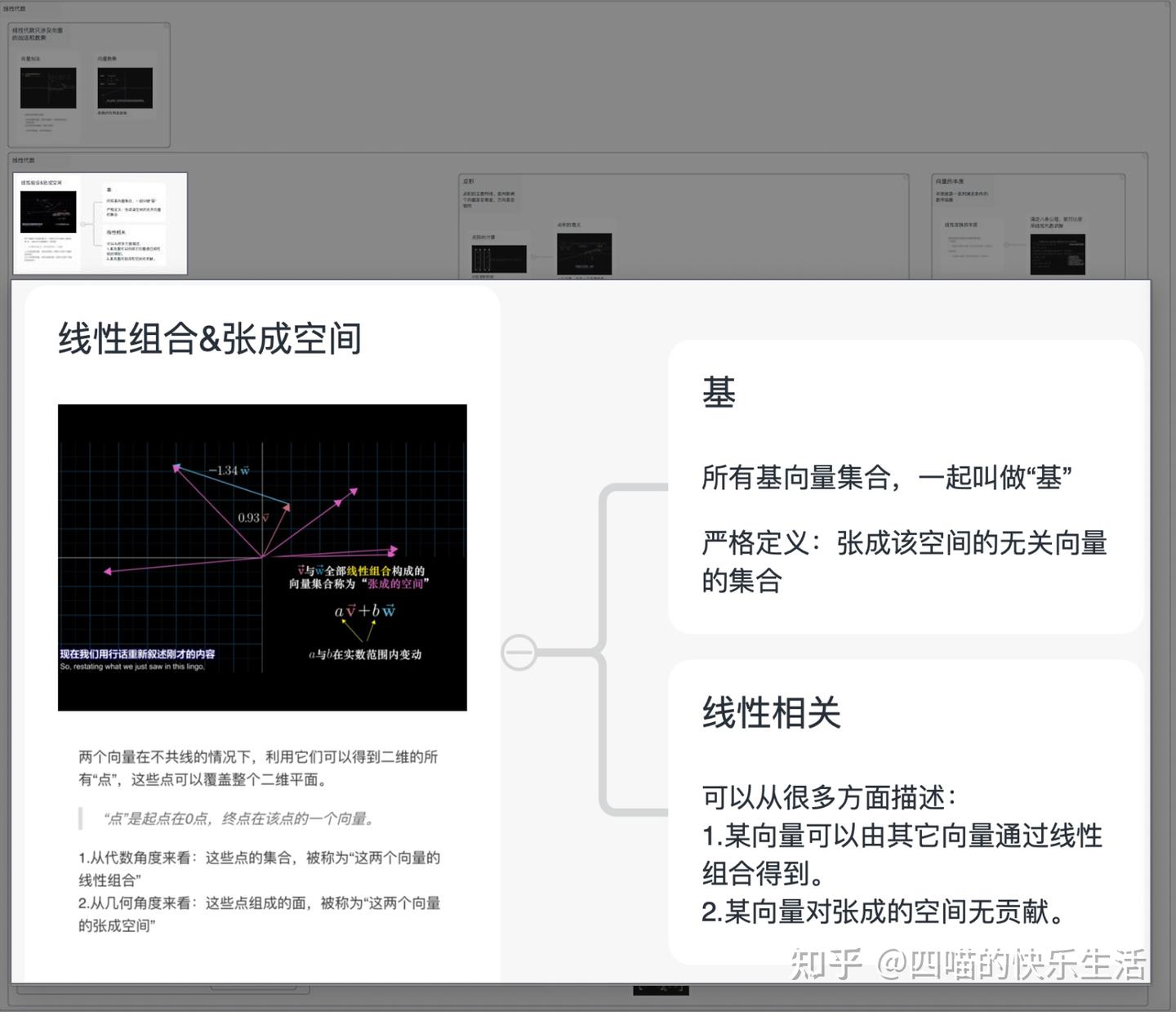
Task: Click the left icon in the bottom toolbar
Action: [x=641, y=988]
